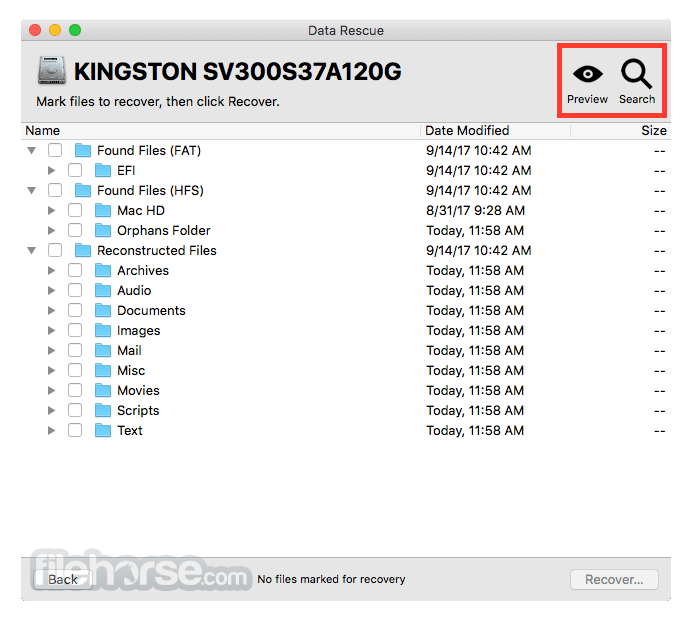Image resolution: width=689 pixels, height=621 pixels.
Task: Collapse the Reconstructed Files tree
Action: coord(32,251)
